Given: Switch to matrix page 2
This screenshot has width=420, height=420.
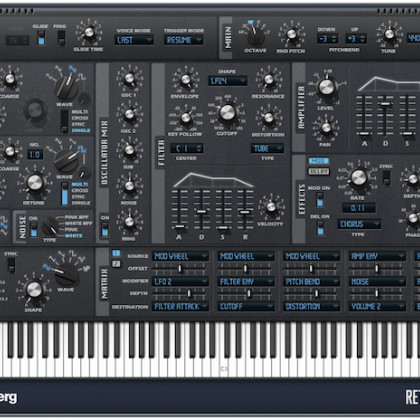Looking at the screenshot, I should tap(116, 264).
